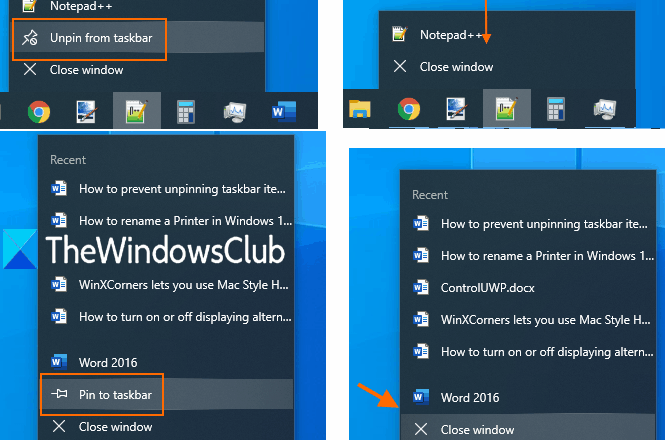Open the monitor chart app icon in top-left taskbar
The height and width of the screenshot is (440, 665).
point(235,112)
